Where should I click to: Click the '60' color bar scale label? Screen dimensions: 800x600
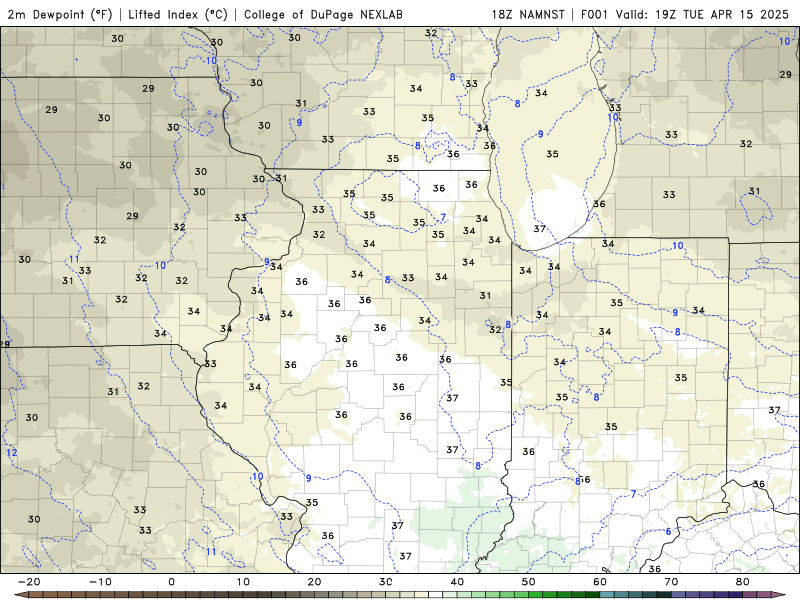(600, 582)
